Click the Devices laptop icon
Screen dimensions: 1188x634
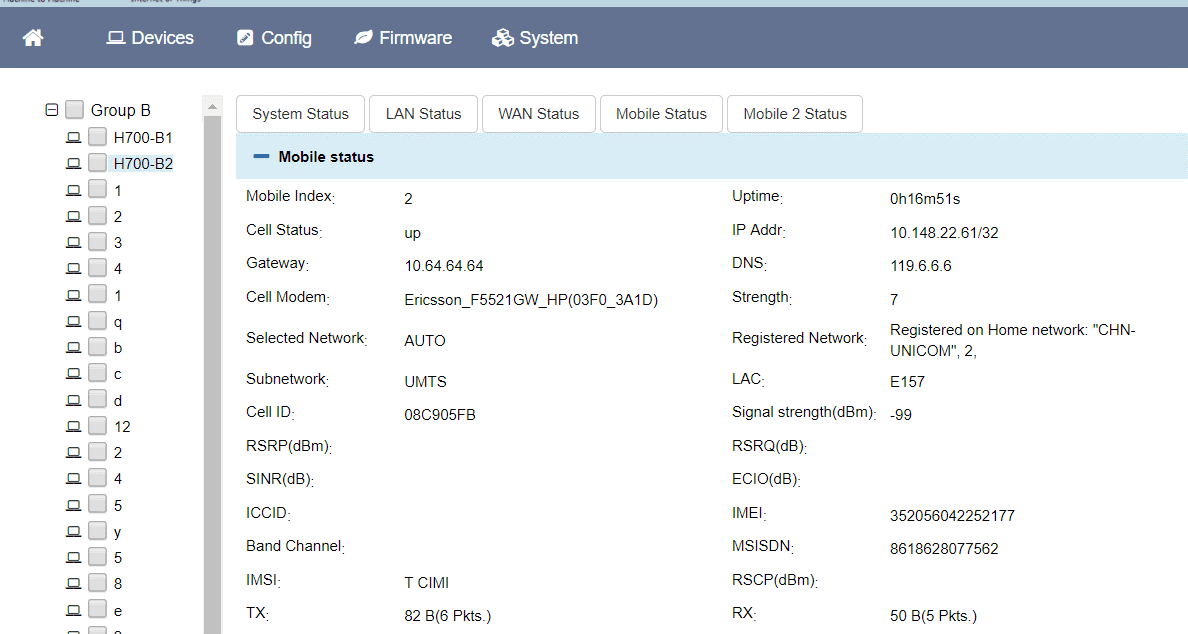click(116, 38)
